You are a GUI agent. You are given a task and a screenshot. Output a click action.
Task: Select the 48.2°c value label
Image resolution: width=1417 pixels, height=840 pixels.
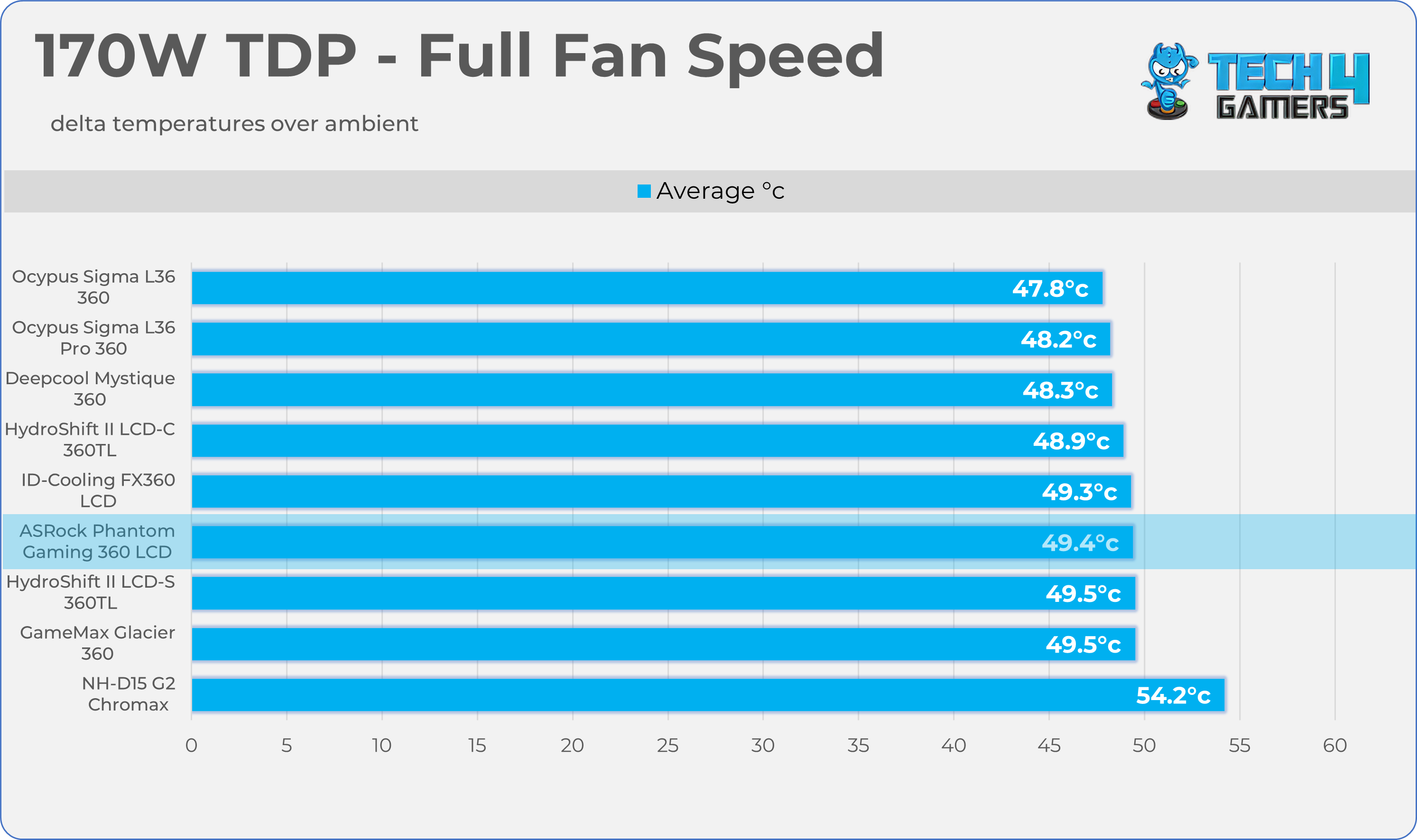(x=1058, y=339)
